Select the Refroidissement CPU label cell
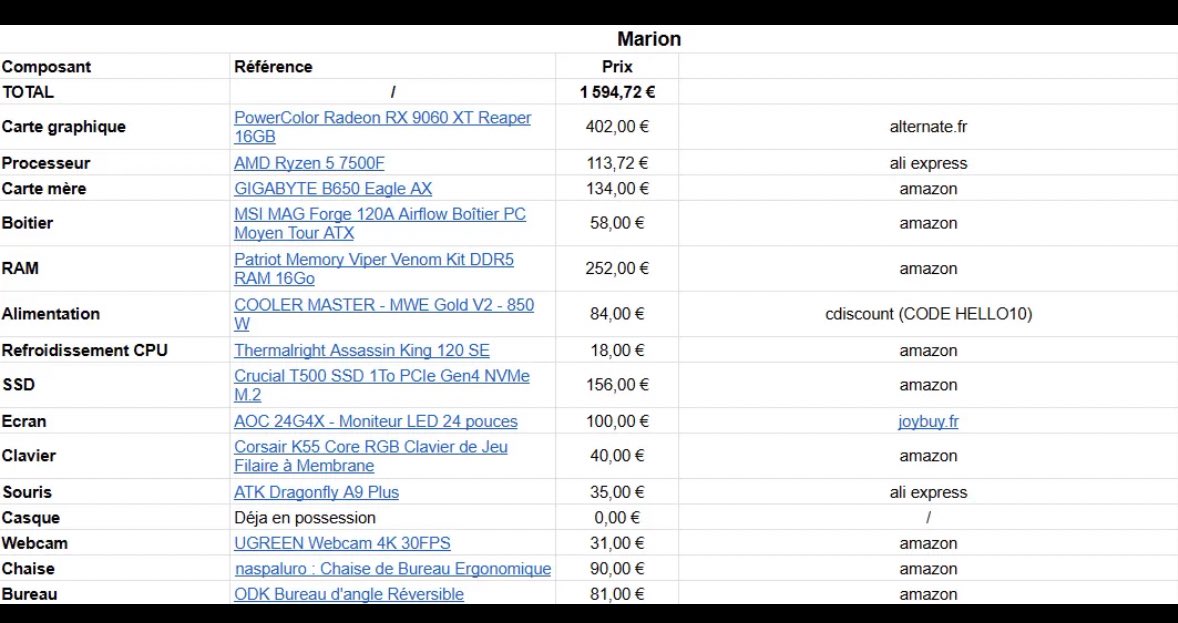This screenshot has width=1178, height=623. (114, 350)
